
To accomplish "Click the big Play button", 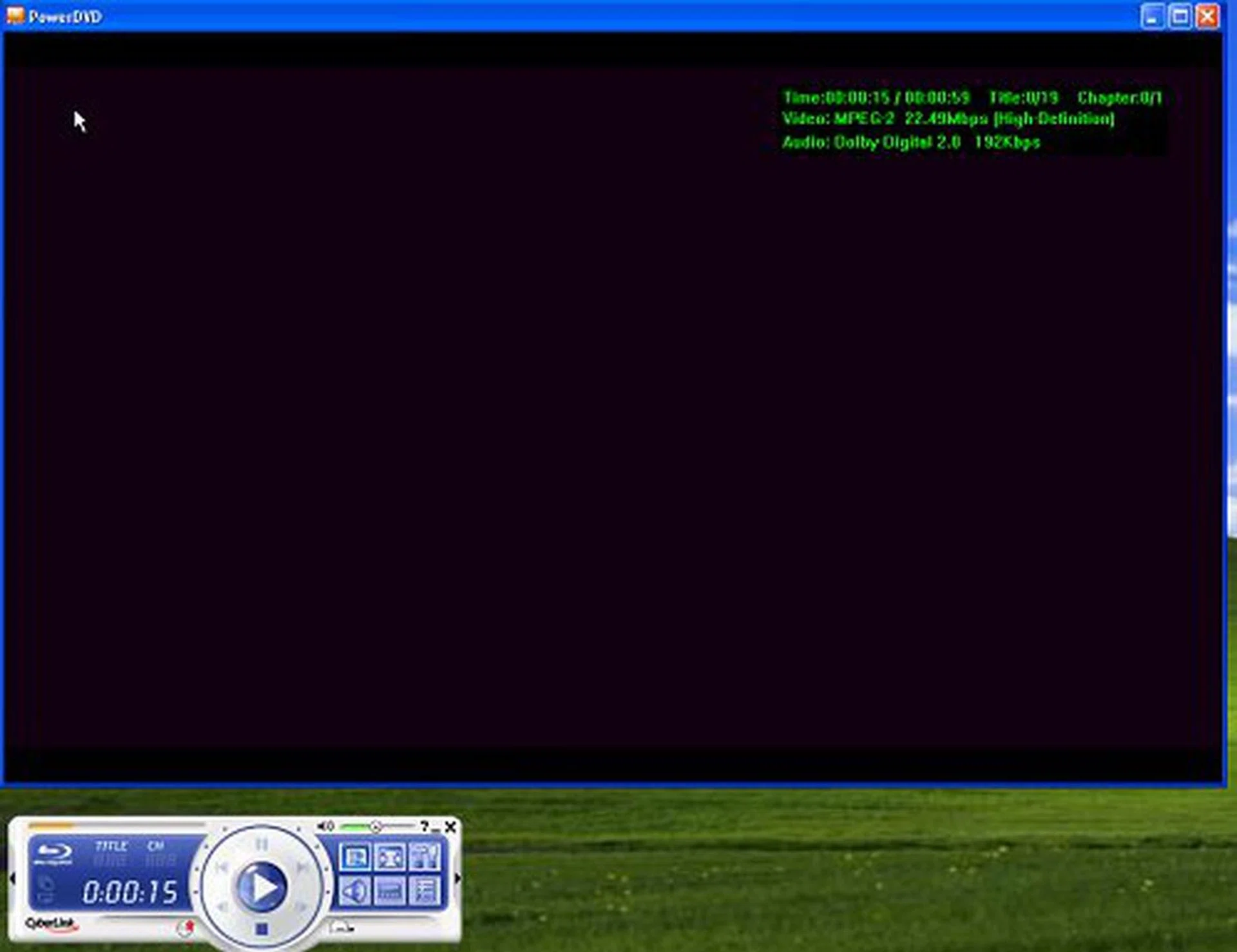I will [x=262, y=887].
